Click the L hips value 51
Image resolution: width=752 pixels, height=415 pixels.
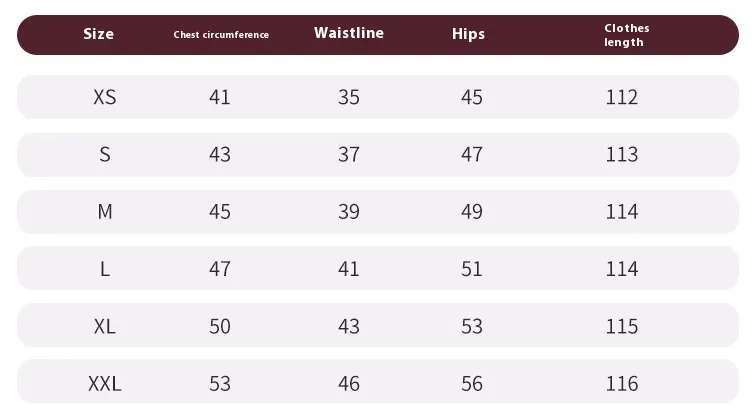pos(471,269)
